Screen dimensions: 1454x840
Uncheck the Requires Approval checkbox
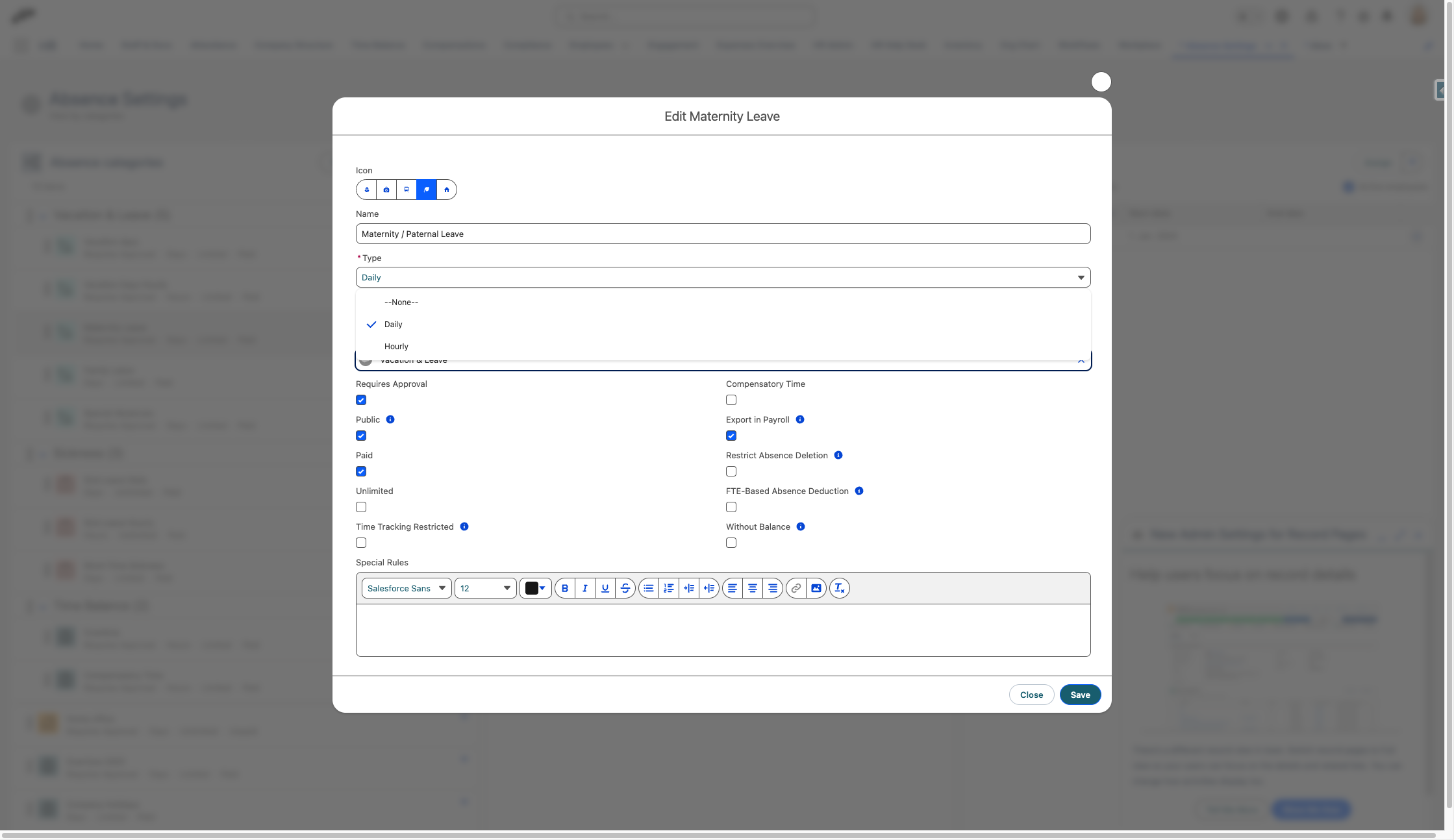(361, 400)
